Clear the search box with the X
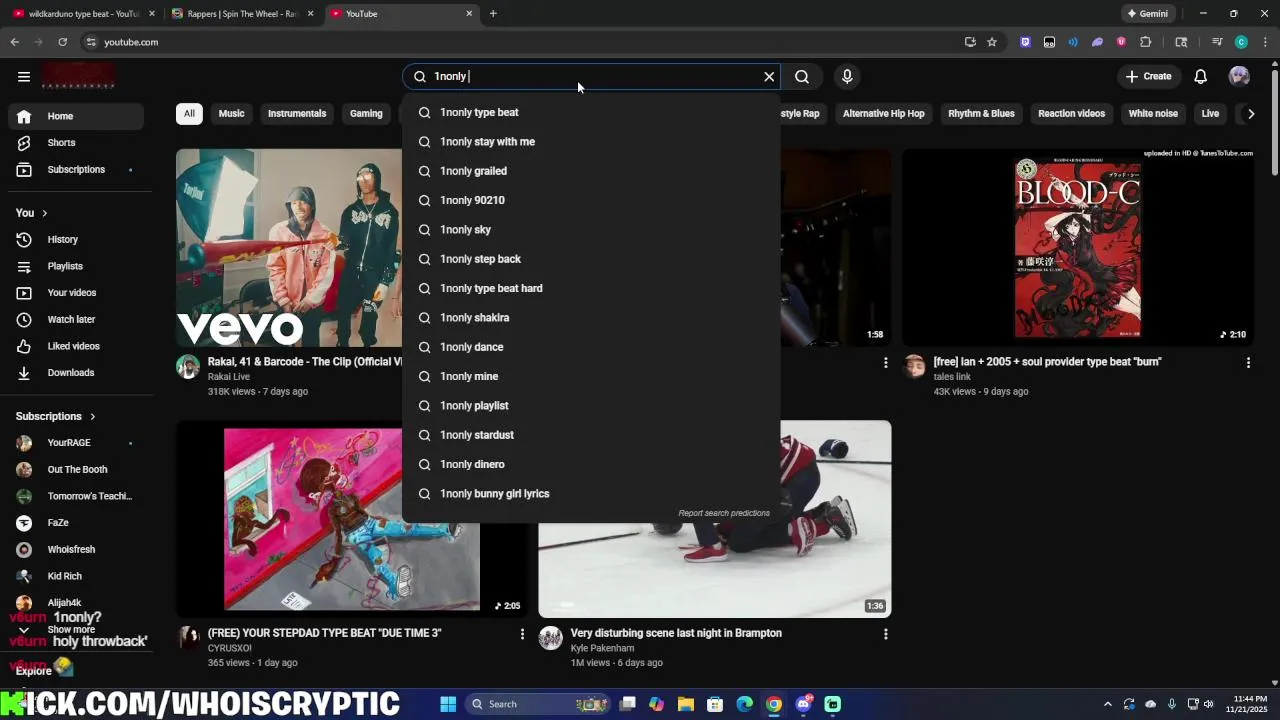 (x=769, y=76)
